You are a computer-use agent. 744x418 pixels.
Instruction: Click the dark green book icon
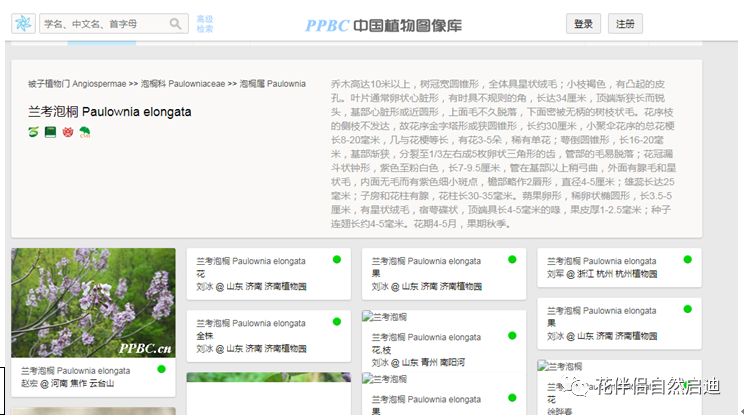pos(50,132)
